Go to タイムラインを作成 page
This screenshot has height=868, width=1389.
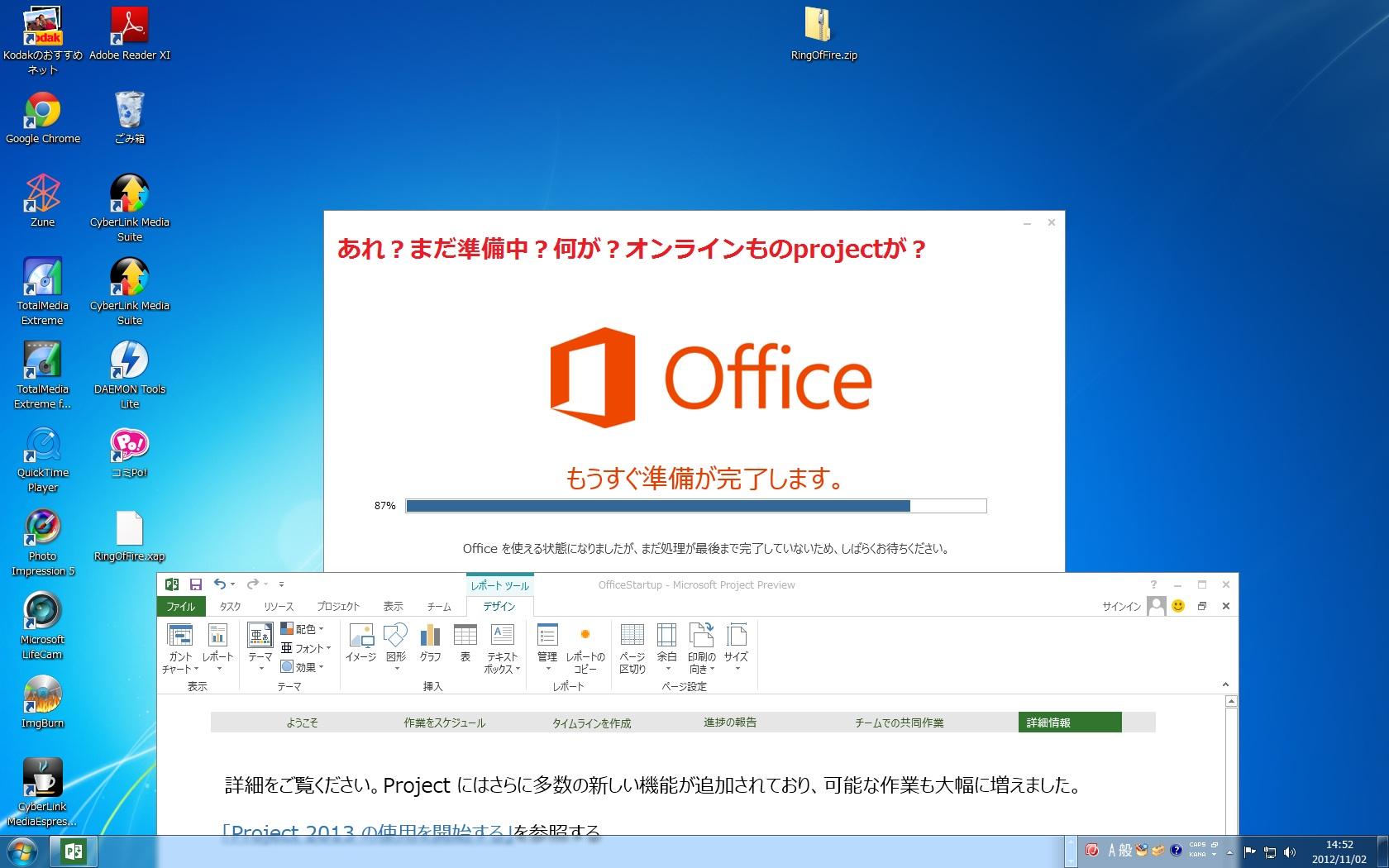(x=591, y=723)
